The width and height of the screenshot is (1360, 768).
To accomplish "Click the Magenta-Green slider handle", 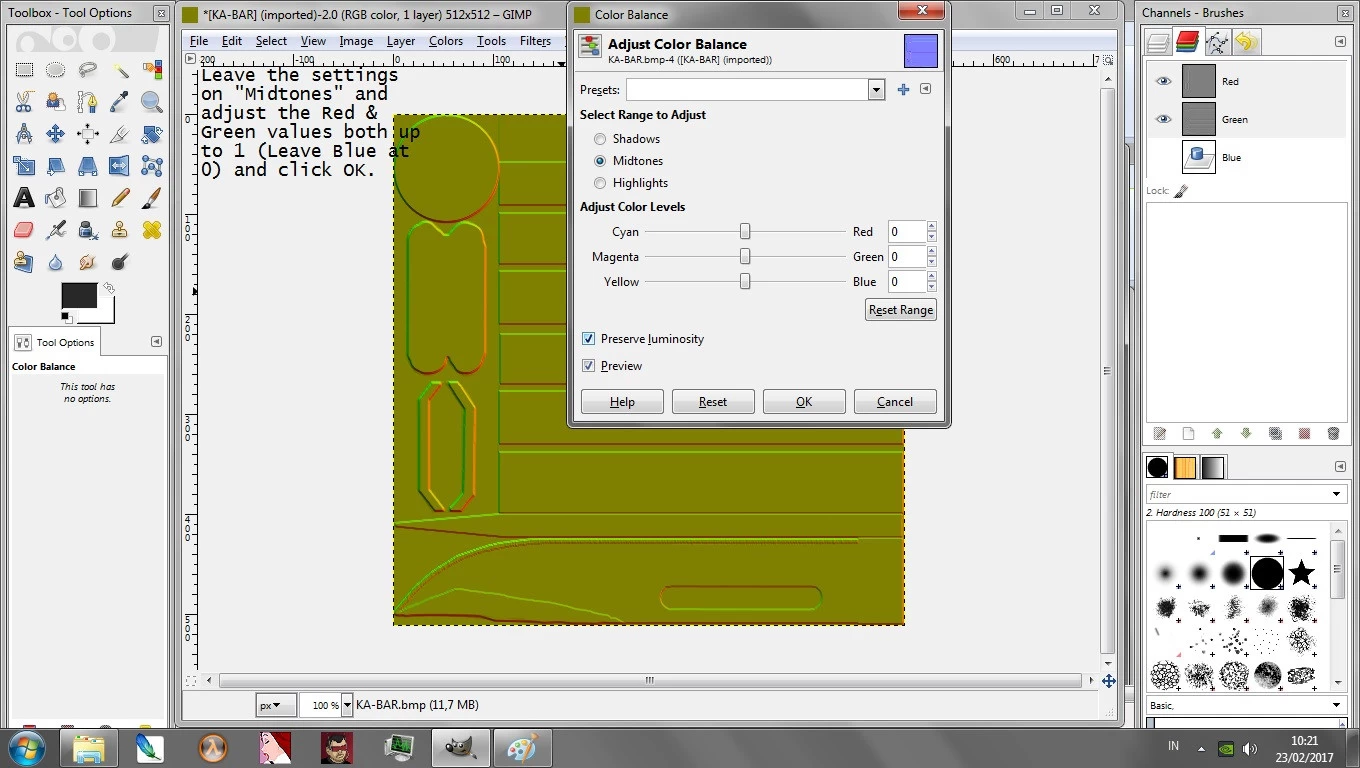I will (x=745, y=256).
